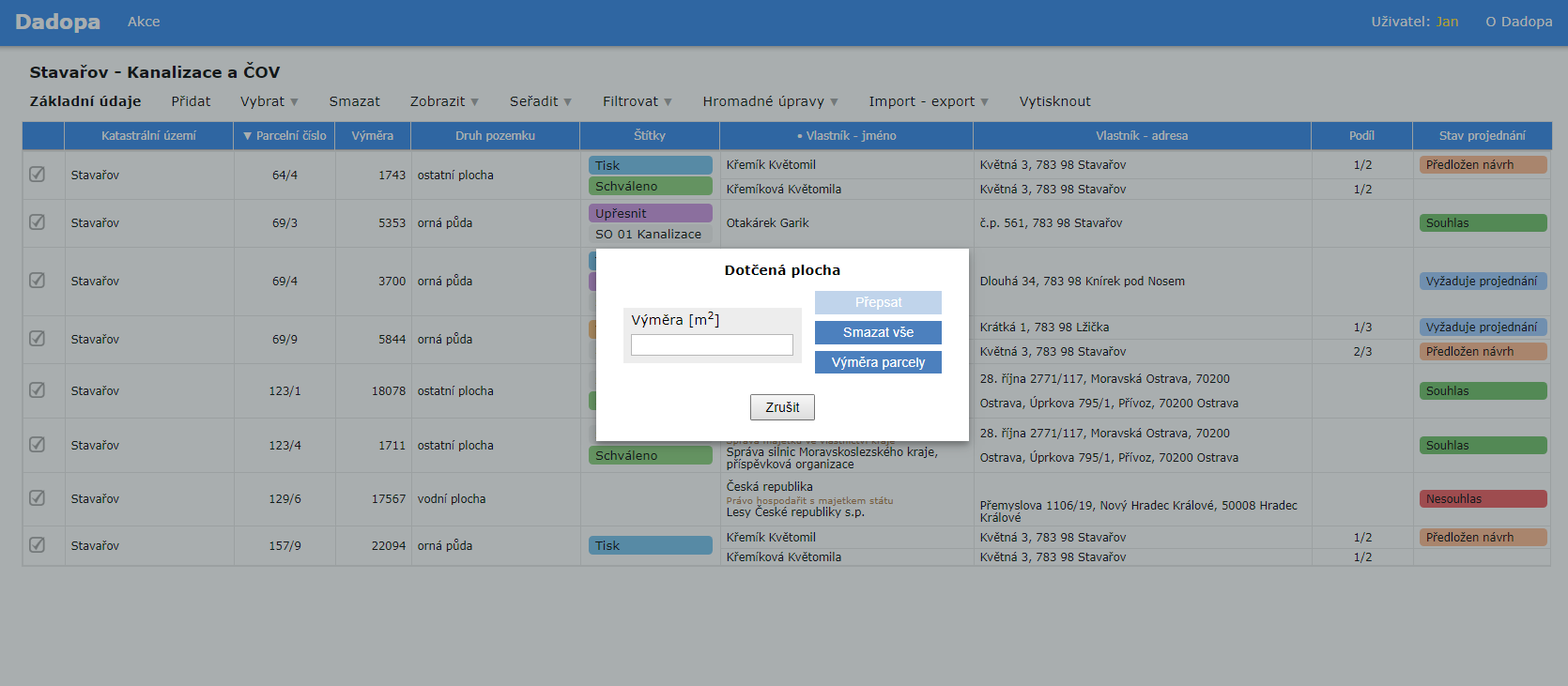Sort by Parcelní číslo column header
The image size is (1568, 686).
point(285,136)
